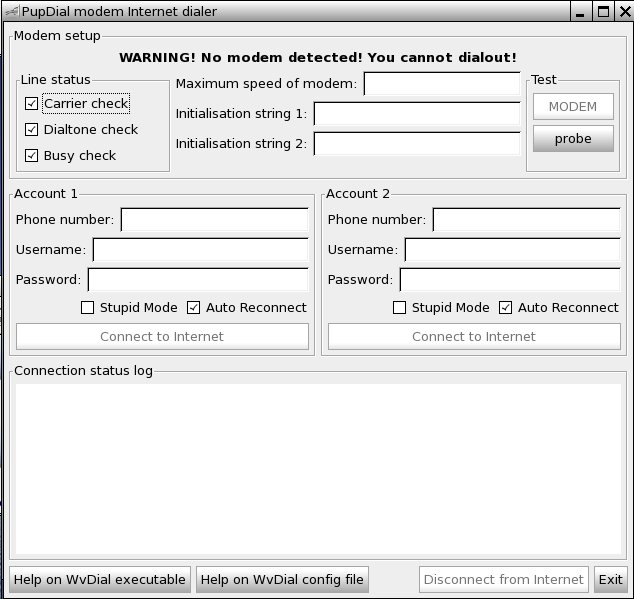
Task: Maximize the PupDial window
Action: 603,12
